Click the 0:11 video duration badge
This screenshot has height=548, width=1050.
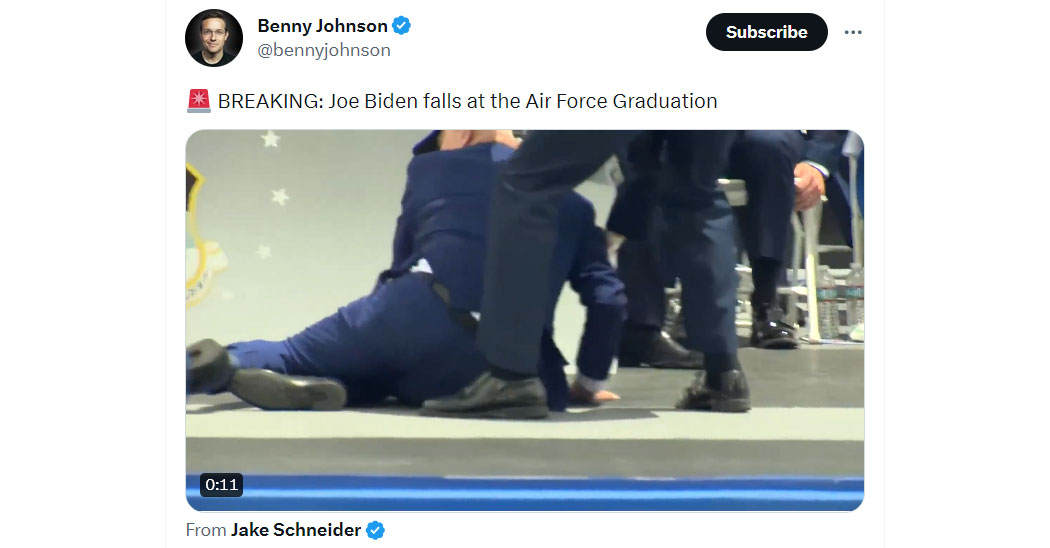pyautogui.click(x=222, y=484)
